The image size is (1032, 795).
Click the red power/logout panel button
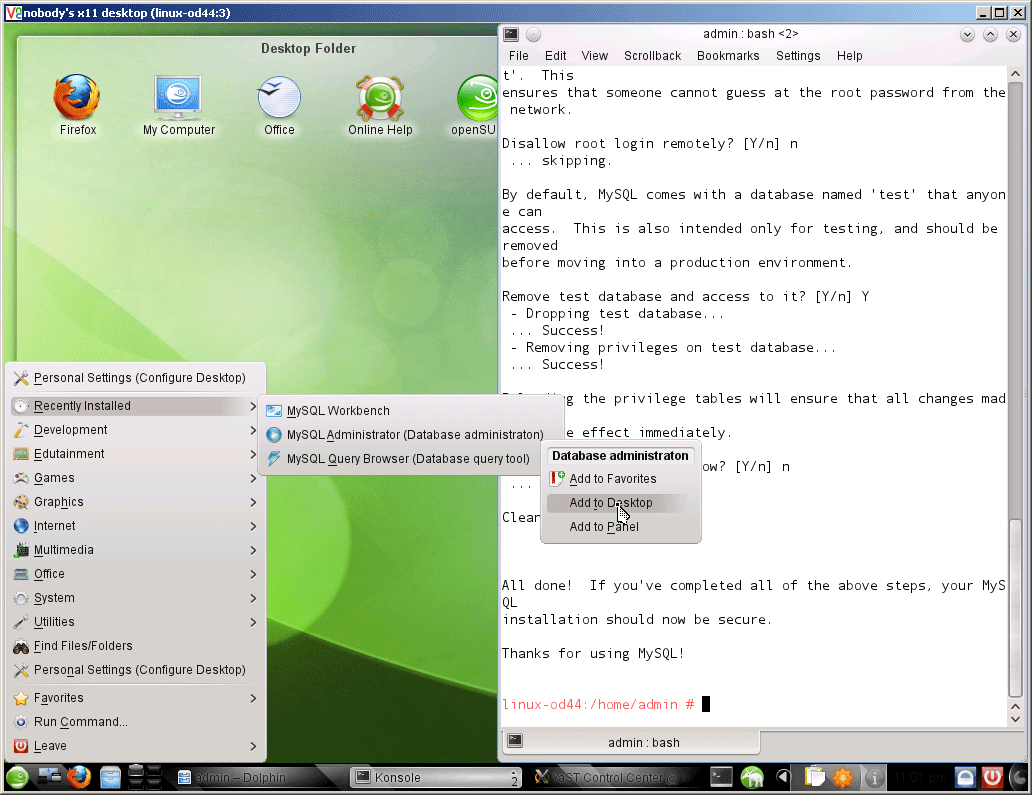coord(993,778)
